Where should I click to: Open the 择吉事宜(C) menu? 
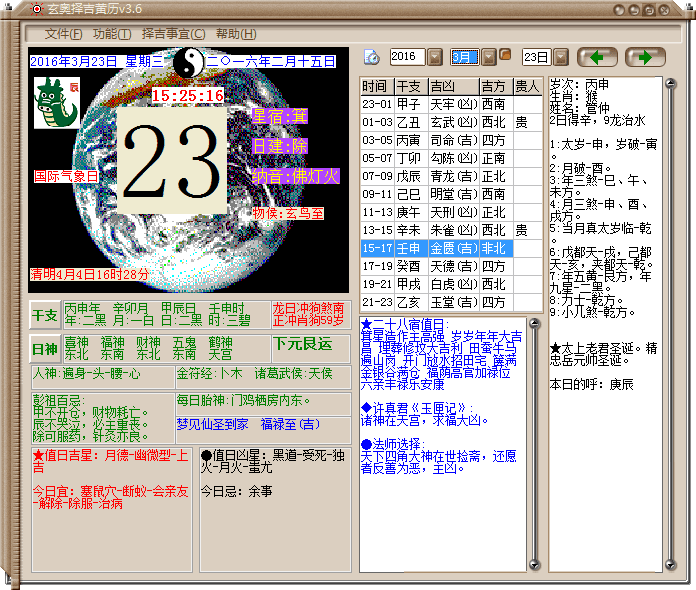coord(173,33)
